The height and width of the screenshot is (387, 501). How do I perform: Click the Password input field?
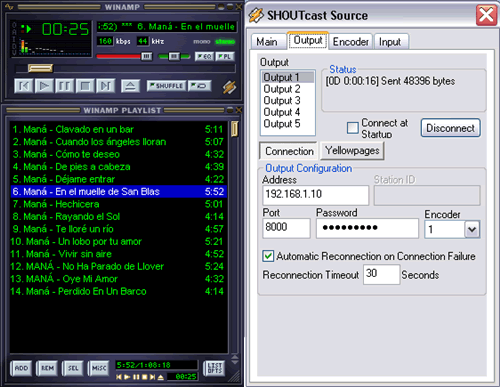pyautogui.click(x=367, y=228)
